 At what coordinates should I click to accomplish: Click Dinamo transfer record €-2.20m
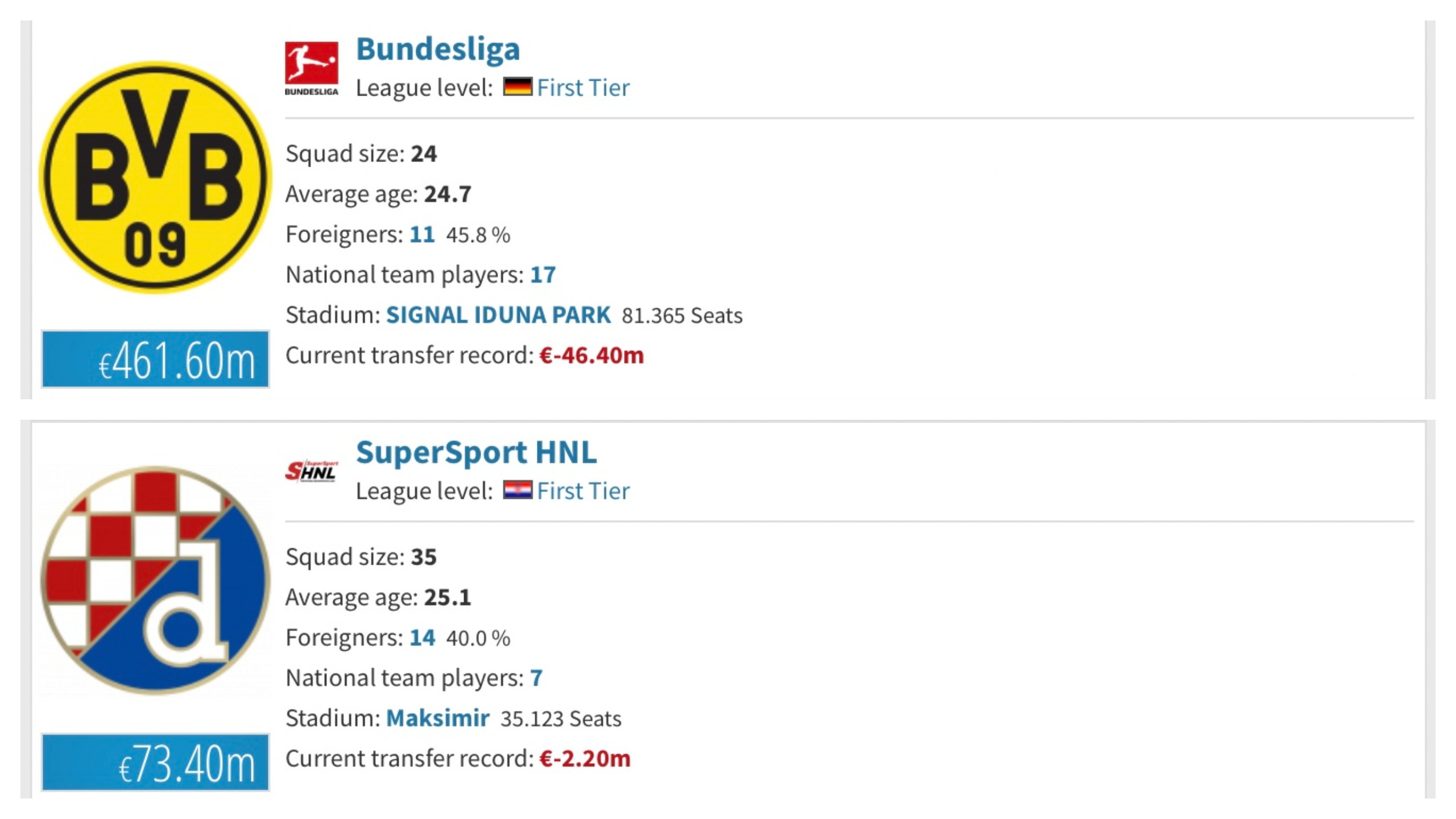coord(585,759)
